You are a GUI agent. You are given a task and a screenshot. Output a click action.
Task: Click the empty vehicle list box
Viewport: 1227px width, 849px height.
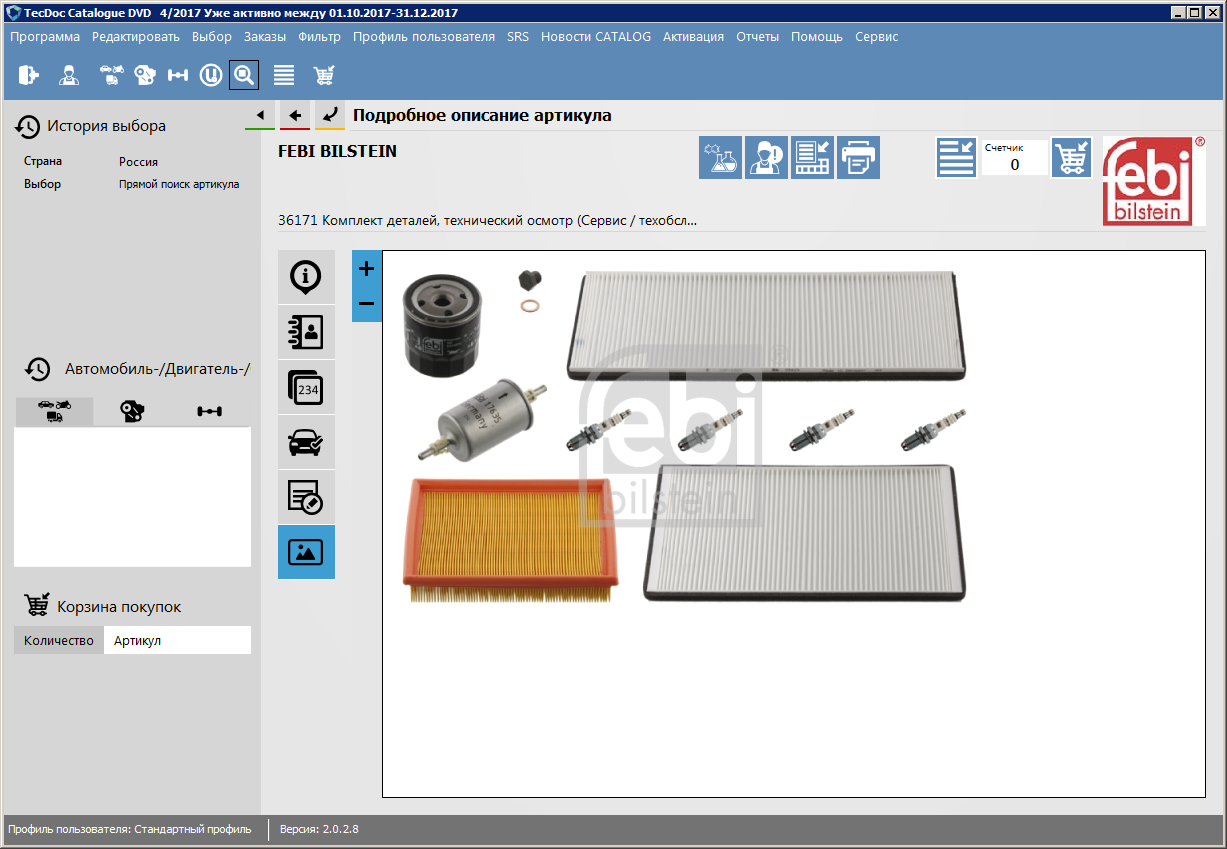[132, 497]
